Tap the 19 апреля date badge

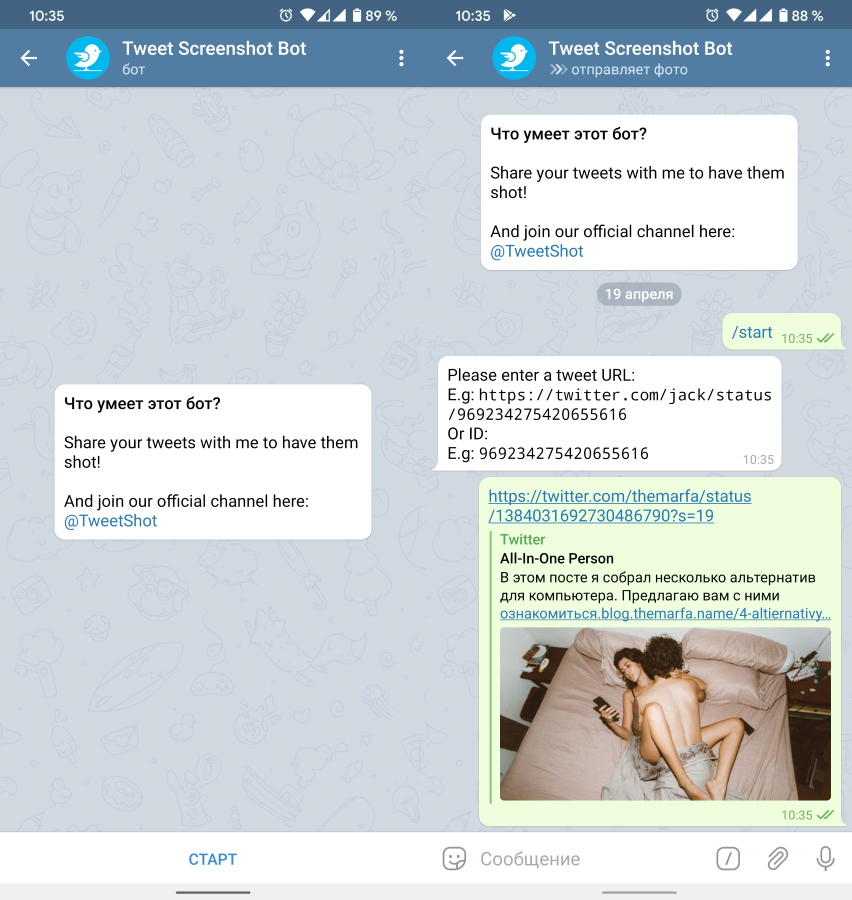coord(638,294)
